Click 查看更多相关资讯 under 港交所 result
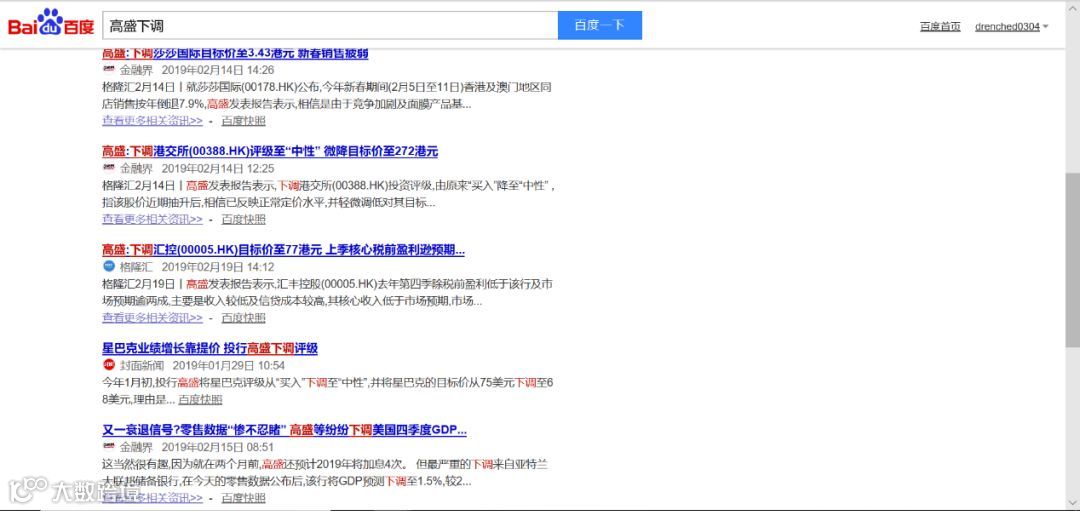1080x511 pixels. [x=152, y=219]
